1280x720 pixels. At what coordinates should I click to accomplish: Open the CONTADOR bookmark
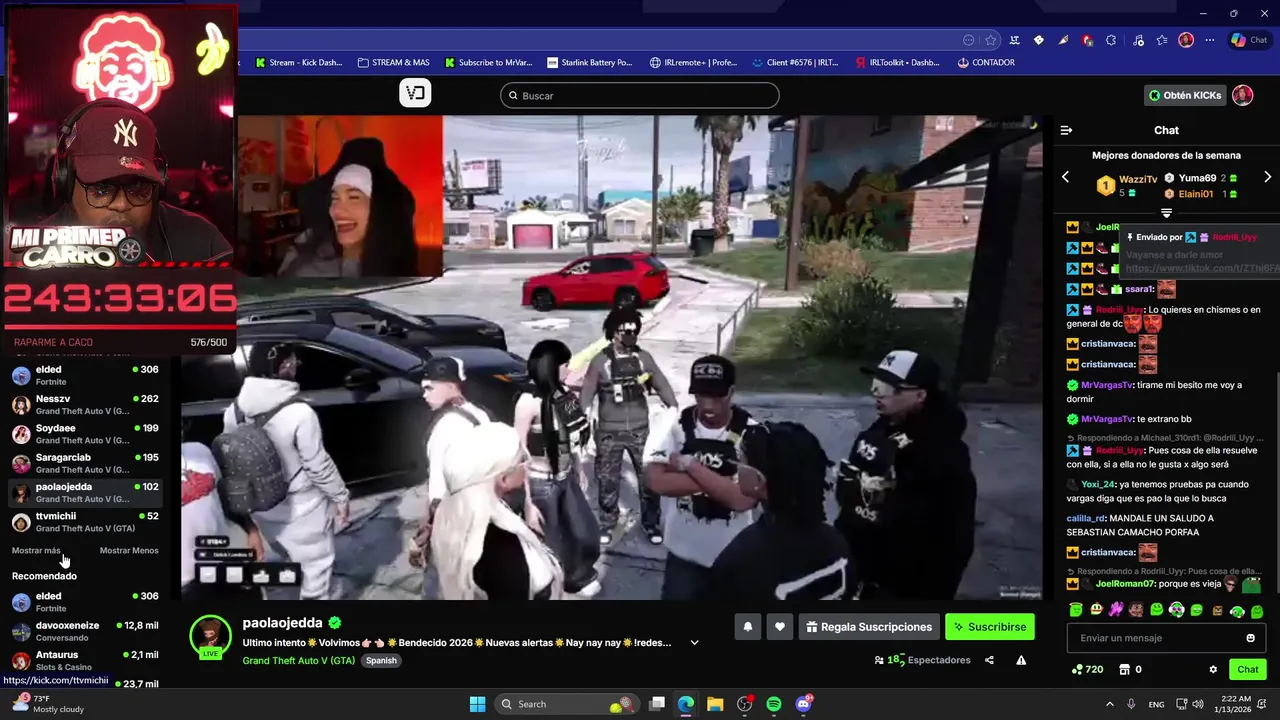[x=986, y=62]
